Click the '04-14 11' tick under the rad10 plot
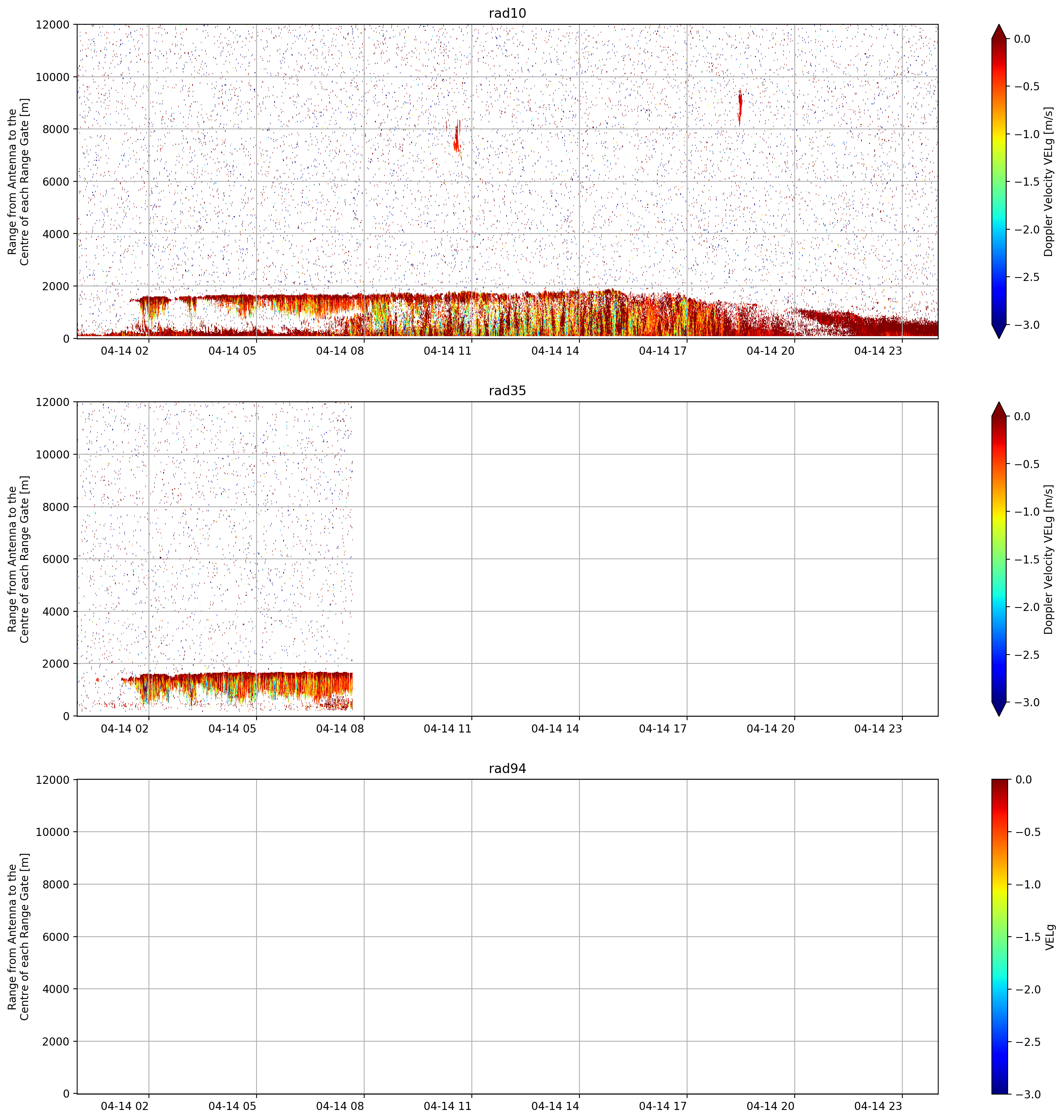The width and height of the screenshot is (1064, 1120). [x=448, y=351]
